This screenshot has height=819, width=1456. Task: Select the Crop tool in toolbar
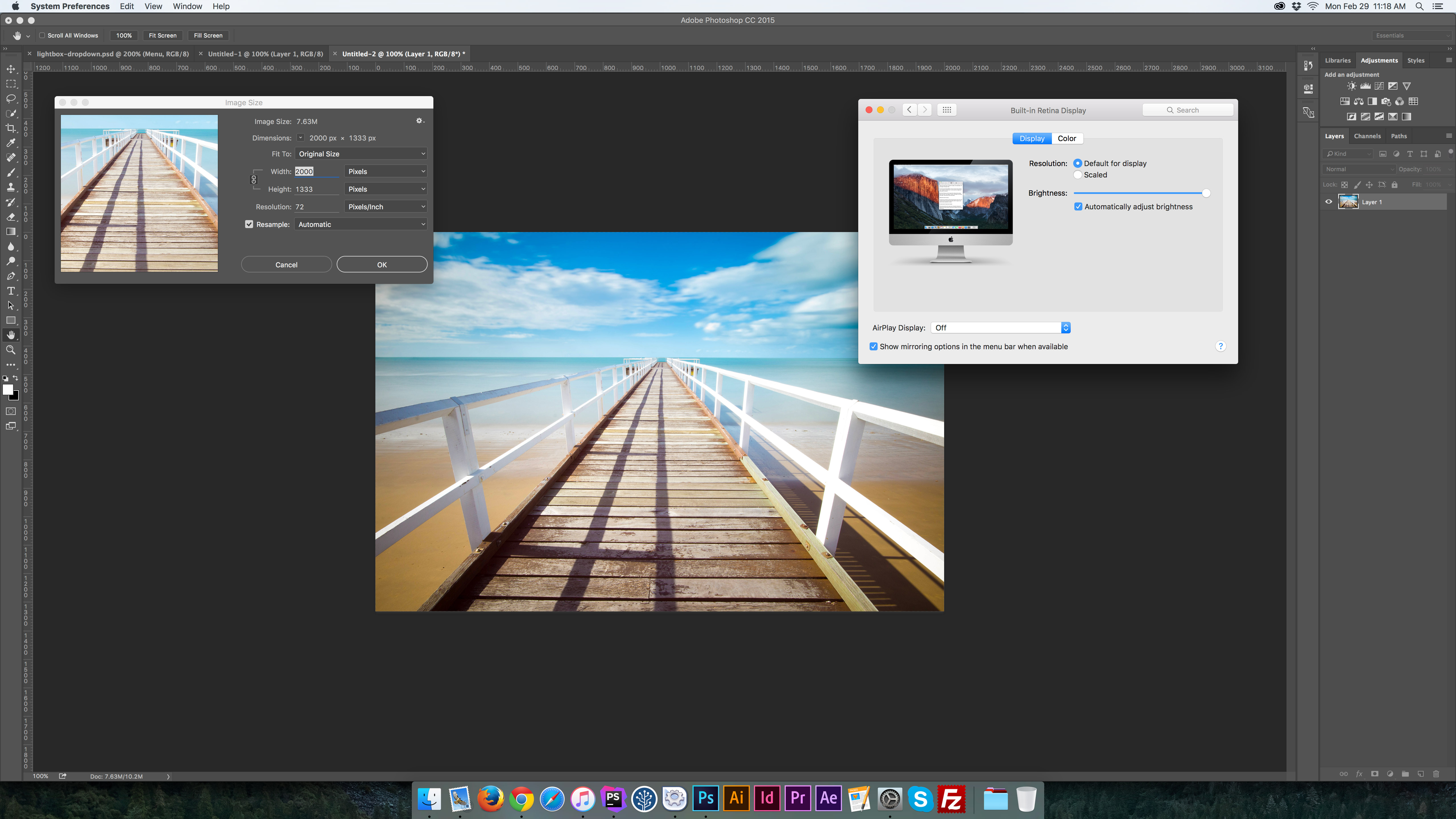[x=11, y=128]
